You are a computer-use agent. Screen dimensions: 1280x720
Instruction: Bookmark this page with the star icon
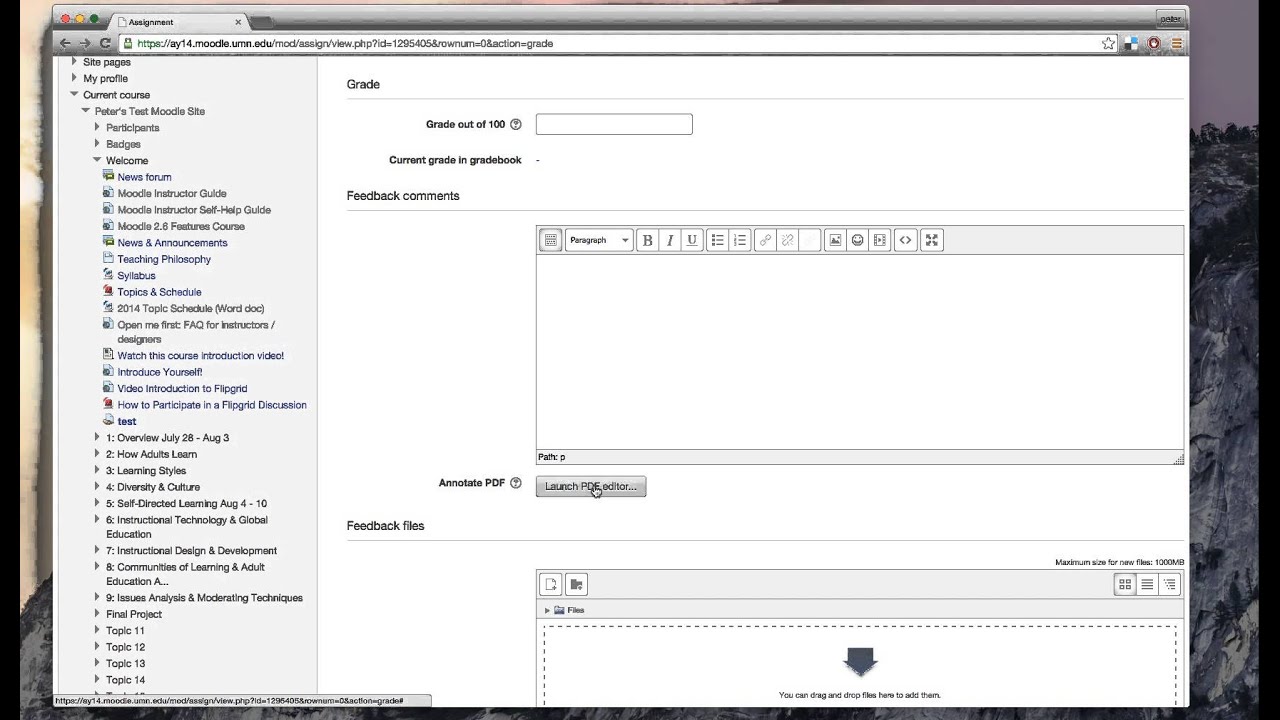click(1108, 43)
